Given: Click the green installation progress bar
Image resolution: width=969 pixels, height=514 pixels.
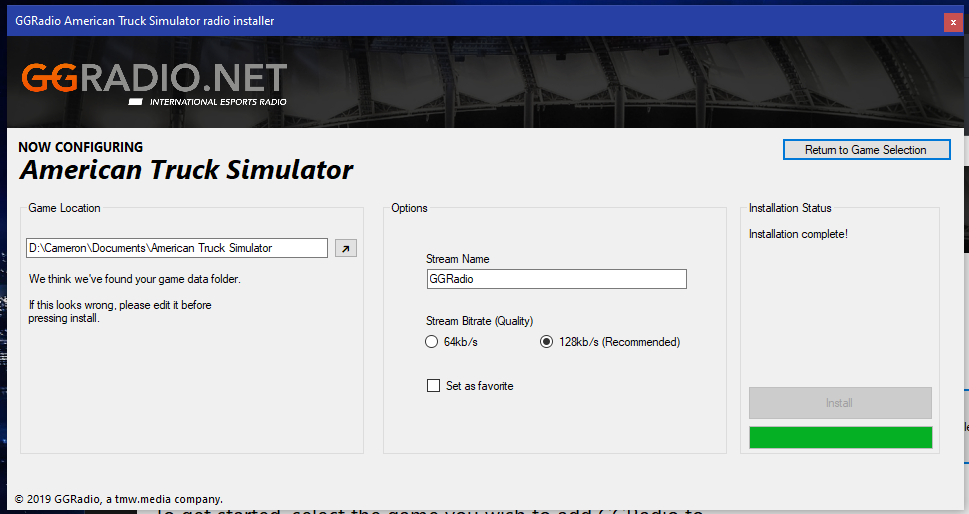Looking at the screenshot, I should 840,437.
